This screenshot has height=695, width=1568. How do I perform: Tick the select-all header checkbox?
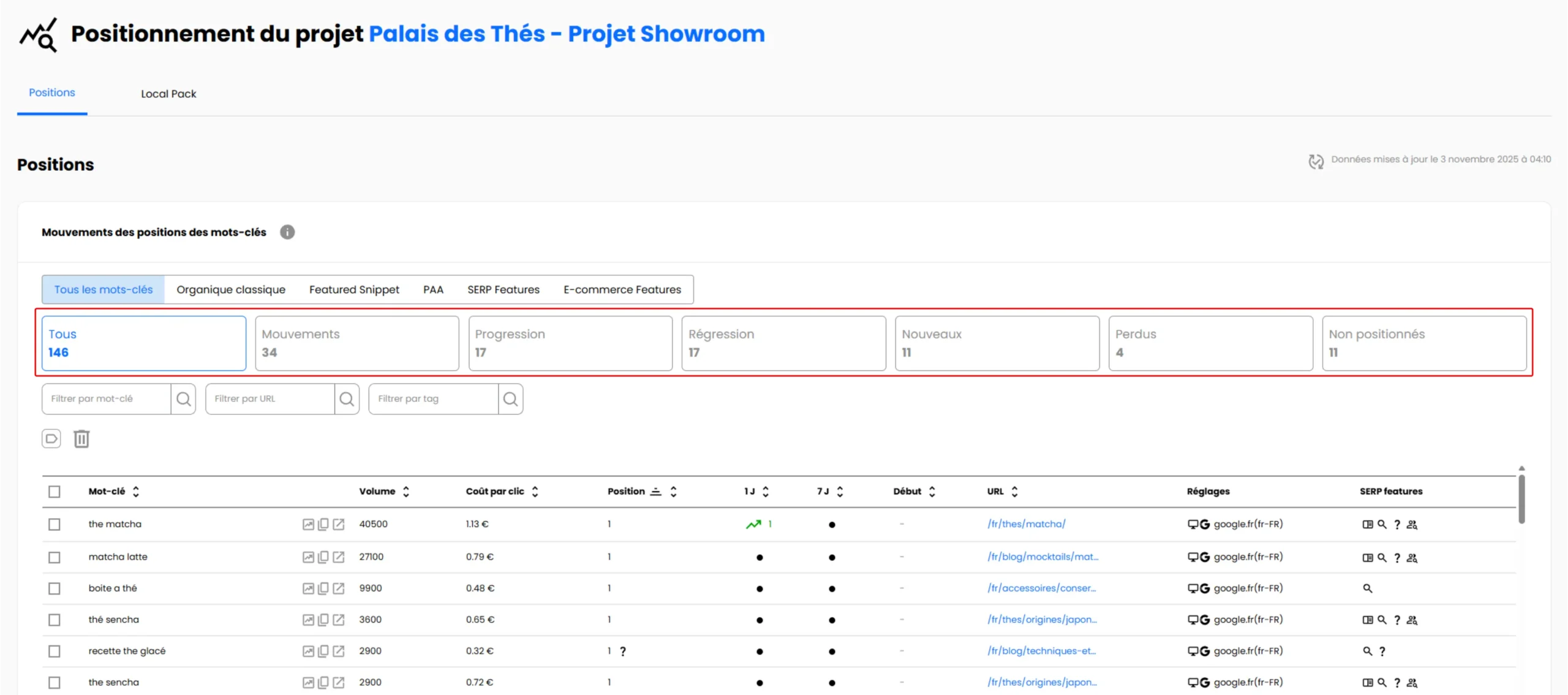point(55,492)
